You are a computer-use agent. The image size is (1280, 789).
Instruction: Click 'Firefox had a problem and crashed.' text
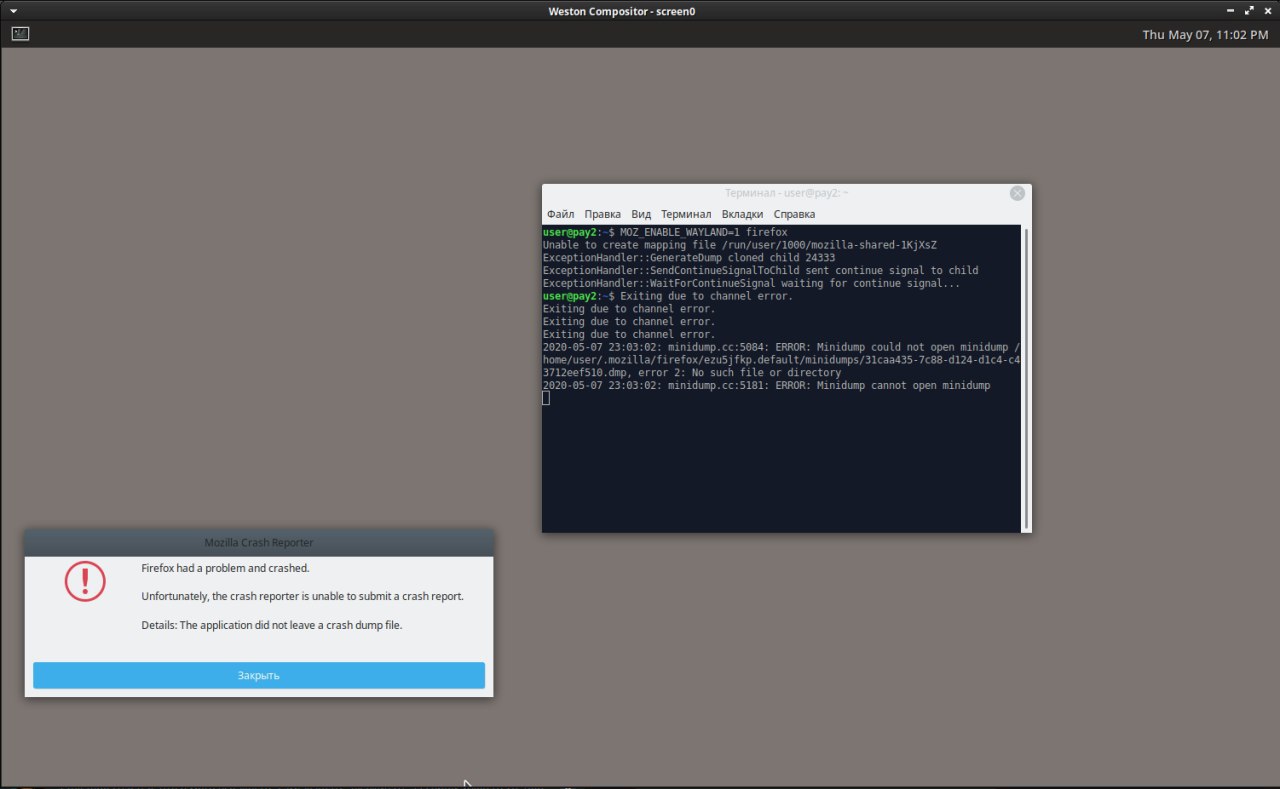click(225, 568)
